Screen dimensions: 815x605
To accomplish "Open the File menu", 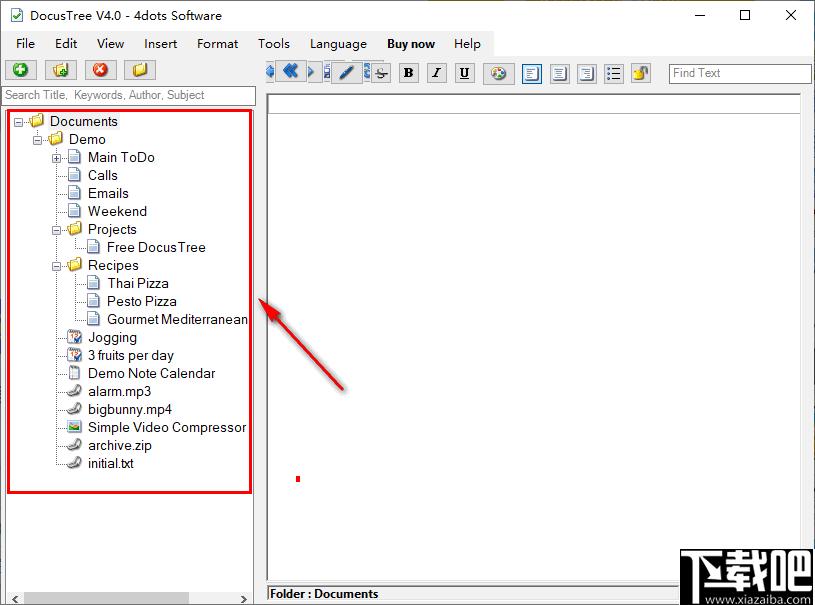I will [x=25, y=44].
